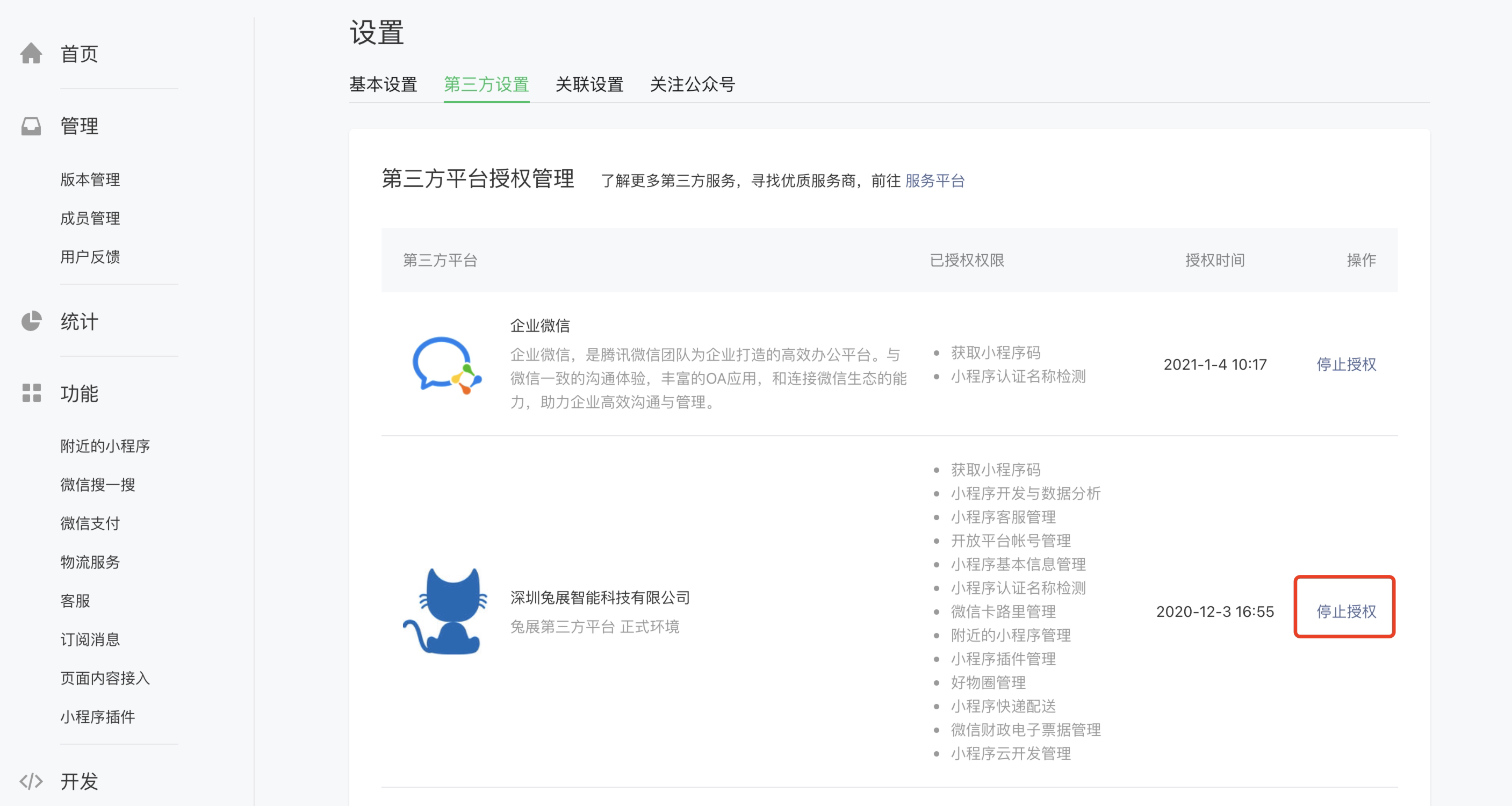Click the 授权时间 column header
Screen dimensions: 1512x806
coord(1215,260)
